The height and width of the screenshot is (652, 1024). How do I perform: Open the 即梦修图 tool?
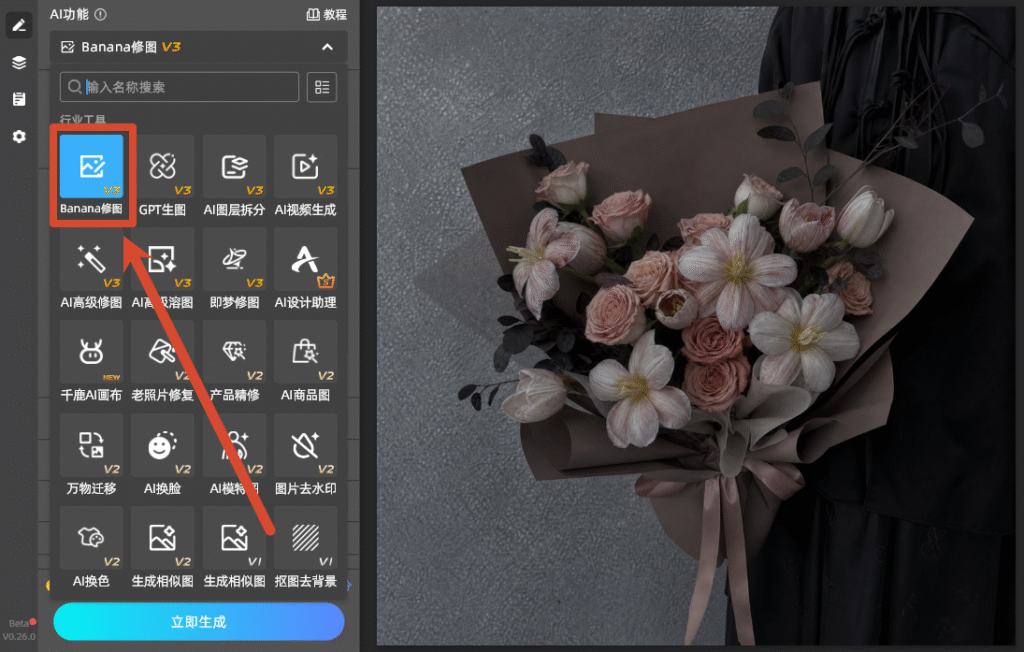point(234,259)
